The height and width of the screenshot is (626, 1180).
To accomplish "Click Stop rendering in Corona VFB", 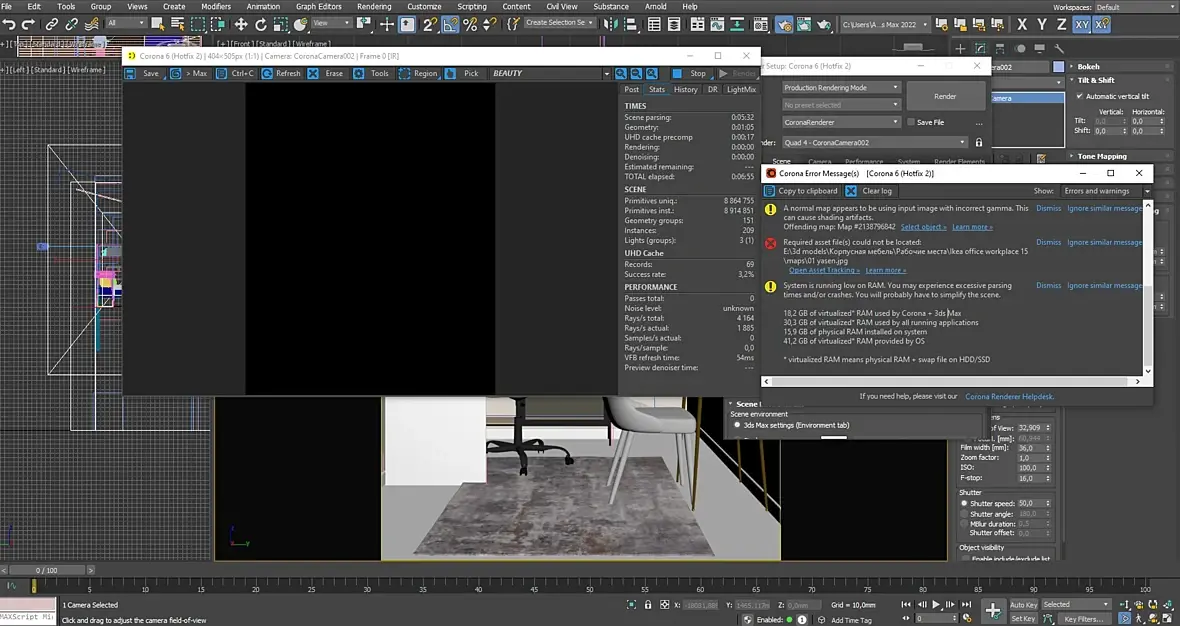I will point(690,74).
